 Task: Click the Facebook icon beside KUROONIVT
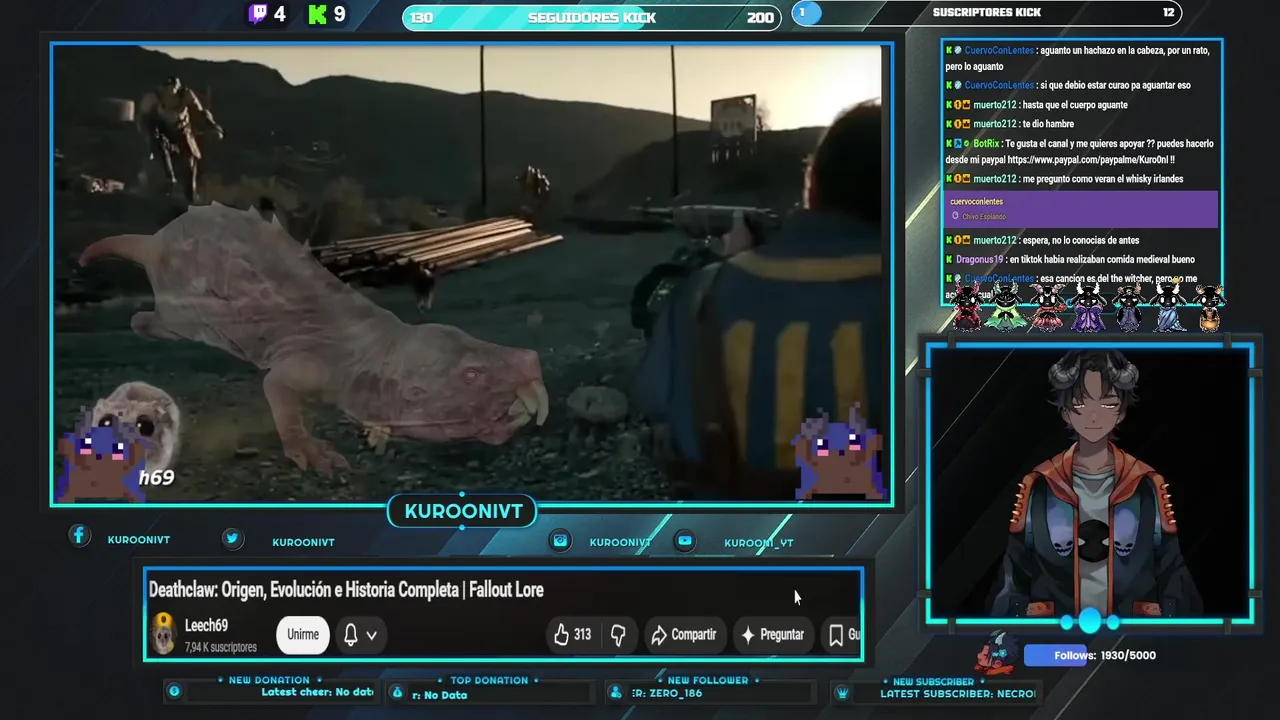79,535
